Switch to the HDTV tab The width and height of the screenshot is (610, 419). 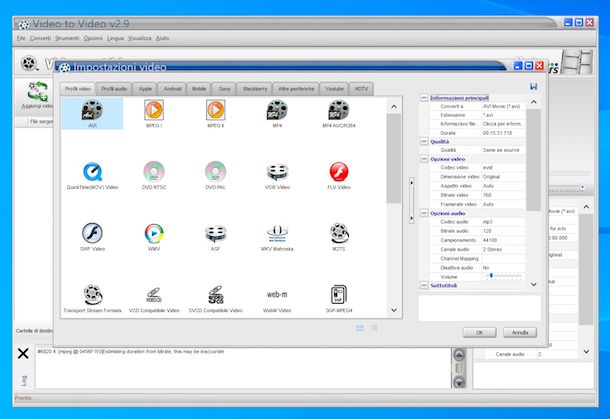361,89
